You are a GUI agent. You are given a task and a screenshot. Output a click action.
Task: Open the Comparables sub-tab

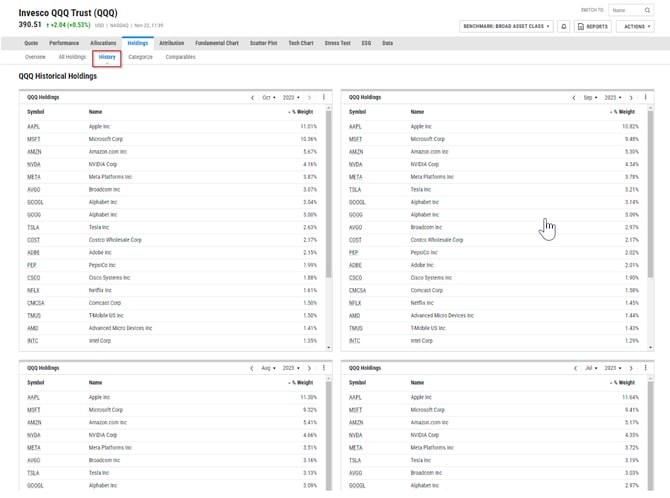180,57
